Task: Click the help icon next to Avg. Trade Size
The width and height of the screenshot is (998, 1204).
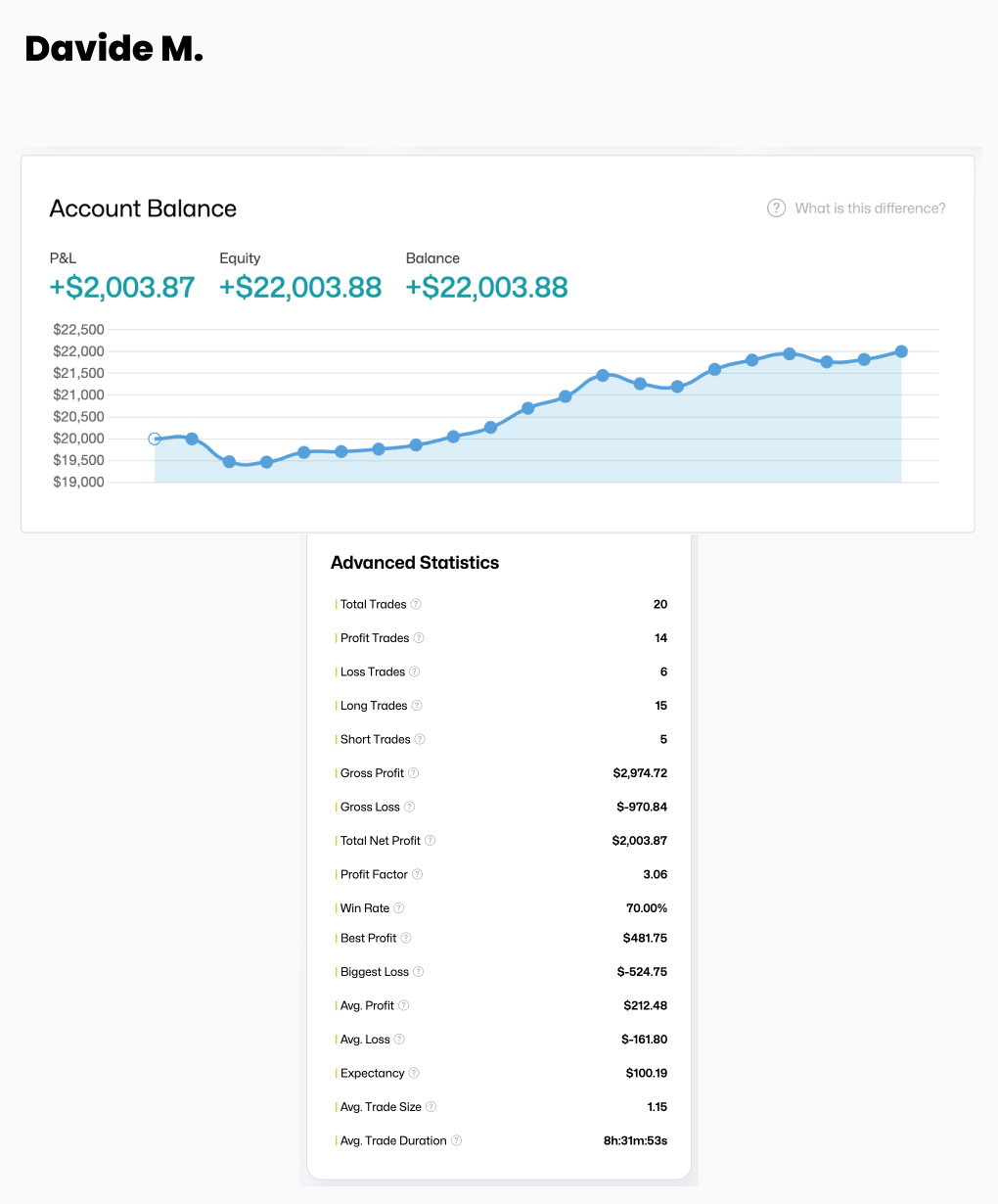Action: click(431, 1107)
